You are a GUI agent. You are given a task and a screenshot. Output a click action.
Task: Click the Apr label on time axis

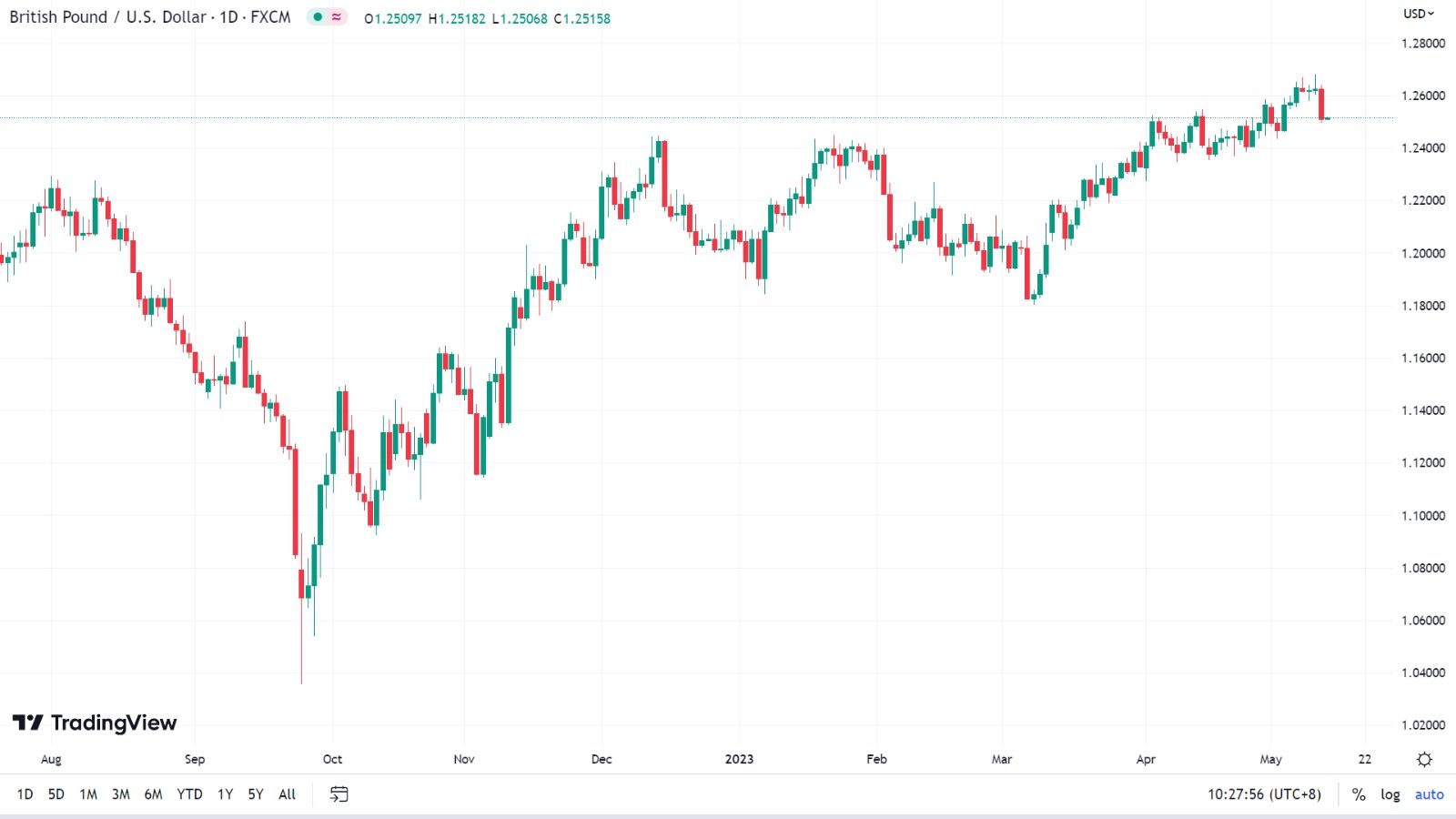(1146, 759)
